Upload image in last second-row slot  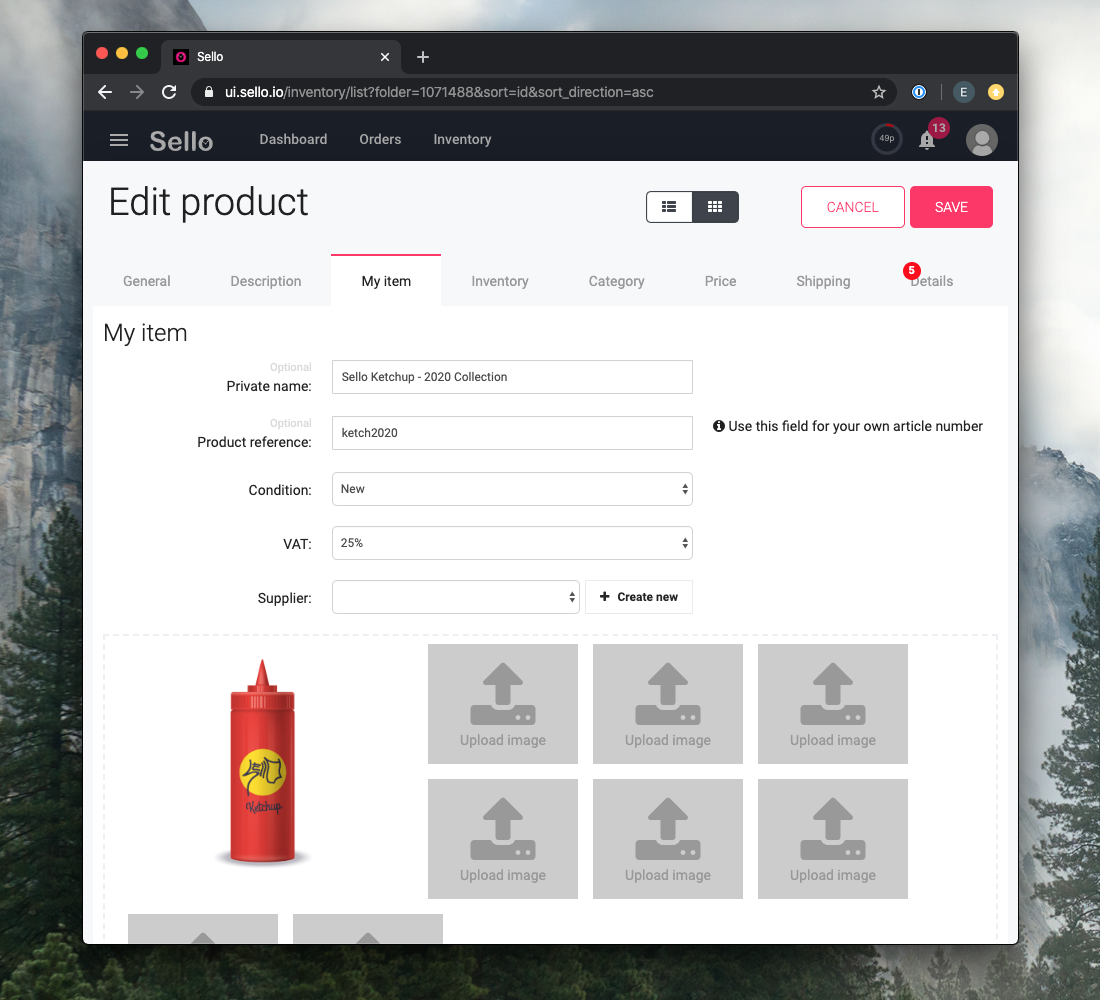coord(833,839)
